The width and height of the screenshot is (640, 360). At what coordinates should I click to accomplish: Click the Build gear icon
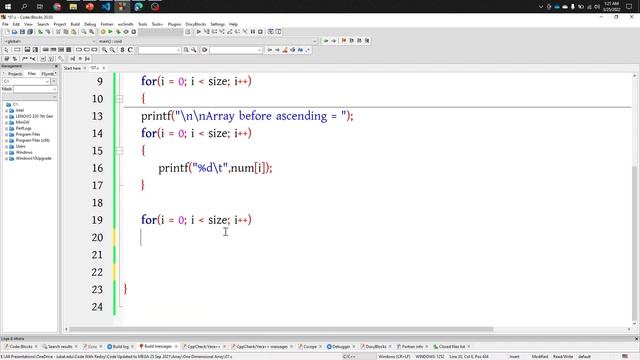click(102, 32)
